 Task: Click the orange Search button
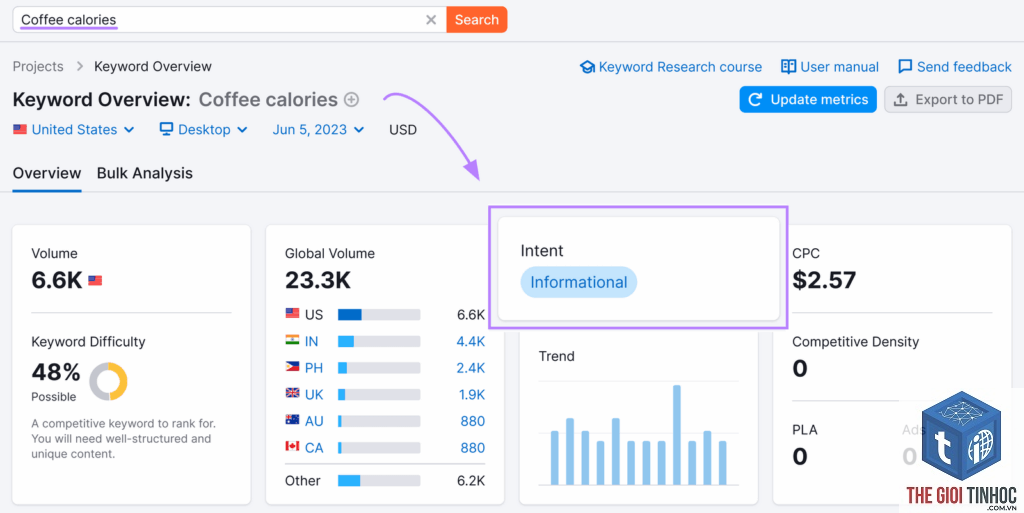[x=477, y=20]
